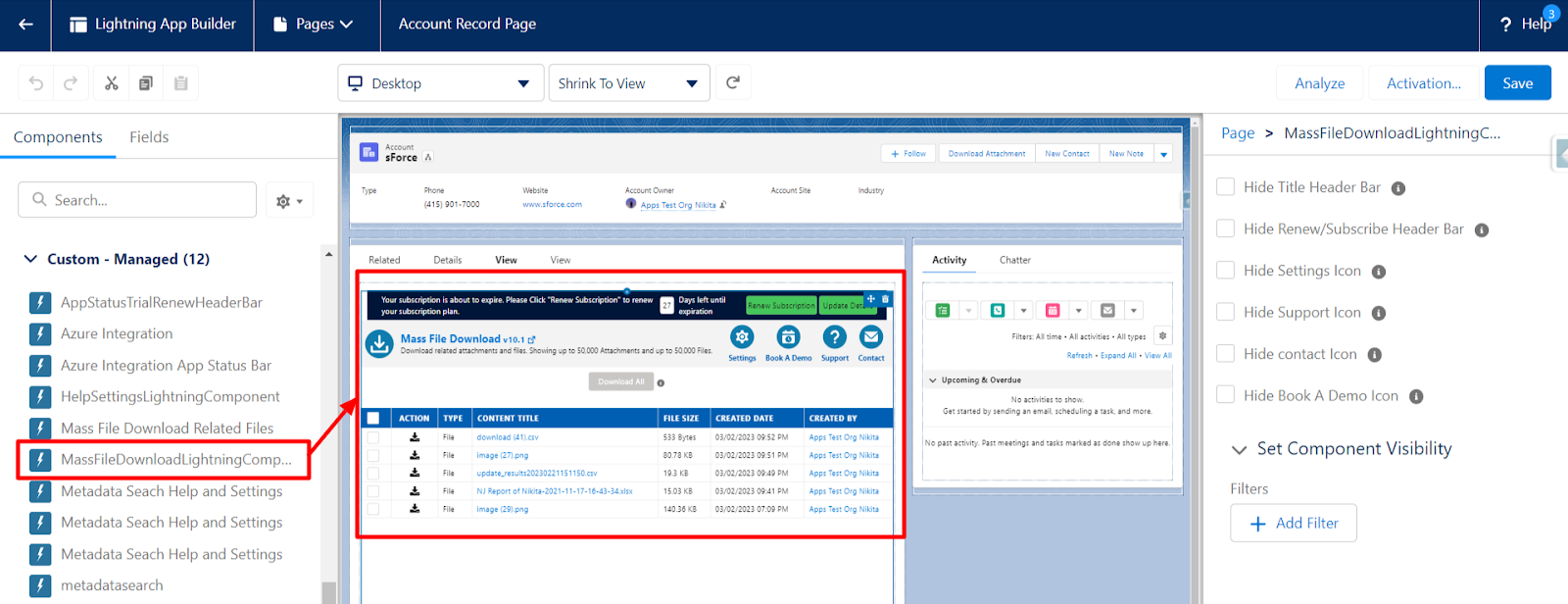Click the Contact envelope icon
Viewport: 1568px width, 604px height.
pos(871,337)
